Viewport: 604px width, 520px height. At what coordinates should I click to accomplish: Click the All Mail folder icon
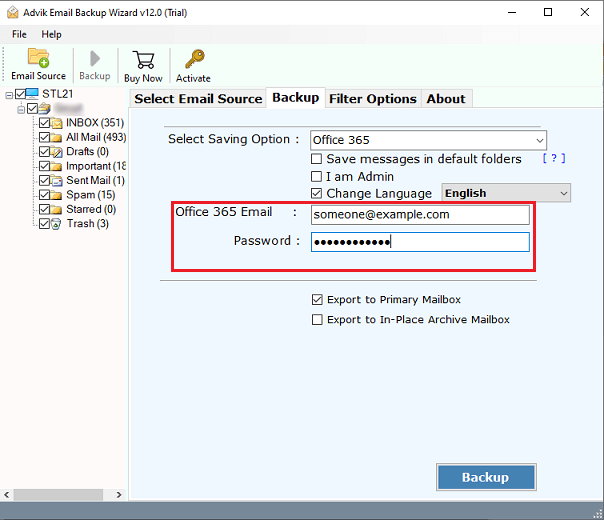tap(56, 138)
